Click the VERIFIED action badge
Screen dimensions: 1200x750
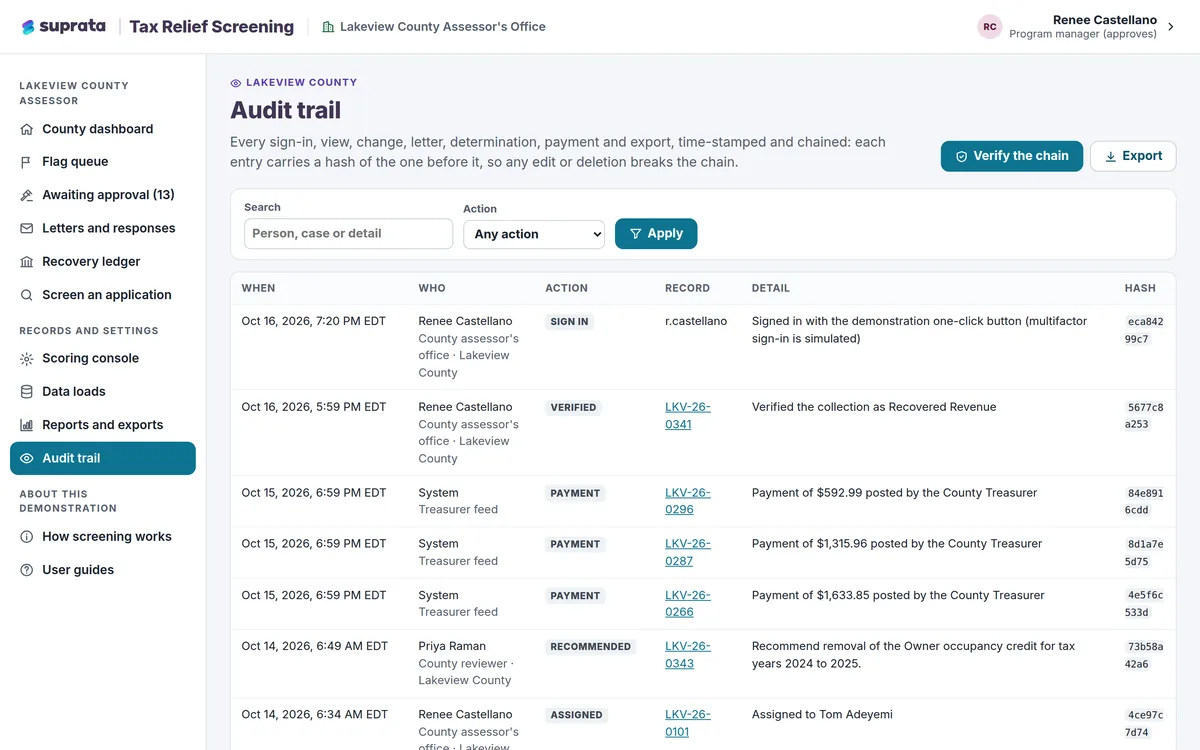[573, 408]
